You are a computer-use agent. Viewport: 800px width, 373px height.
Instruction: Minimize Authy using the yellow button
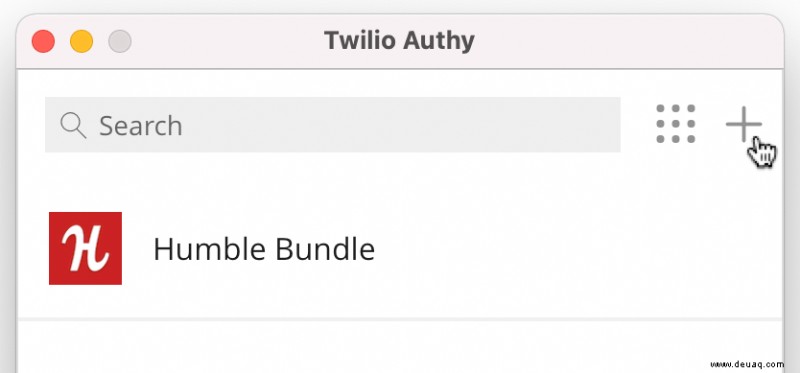[x=82, y=41]
